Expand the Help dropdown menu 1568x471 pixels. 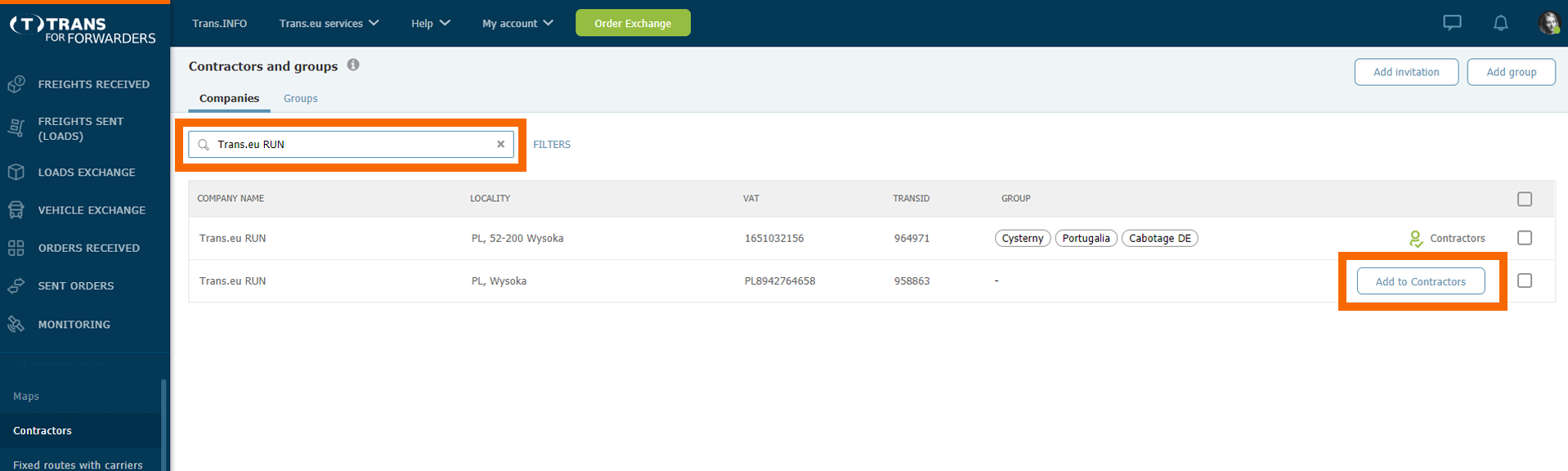(x=431, y=23)
